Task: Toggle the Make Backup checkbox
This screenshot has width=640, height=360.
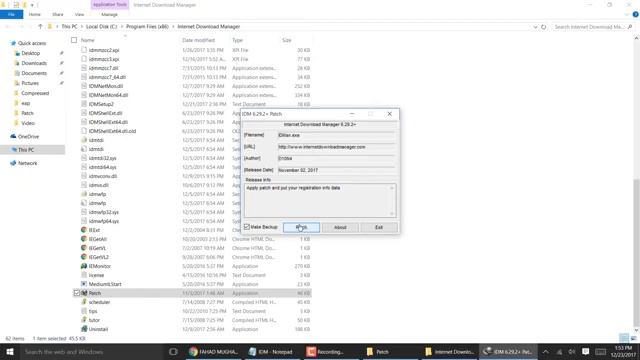Action: click(x=247, y=227)
